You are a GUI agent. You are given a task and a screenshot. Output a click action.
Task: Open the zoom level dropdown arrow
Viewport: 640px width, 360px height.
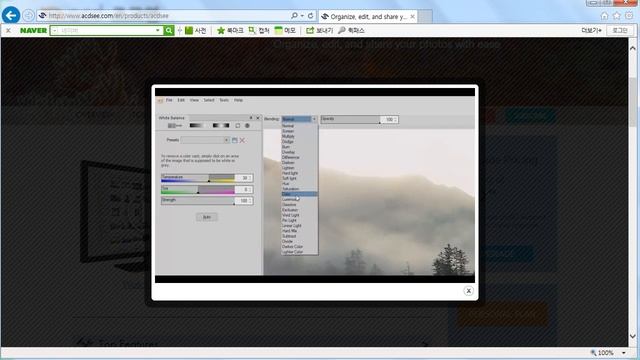tap(623, 353)
